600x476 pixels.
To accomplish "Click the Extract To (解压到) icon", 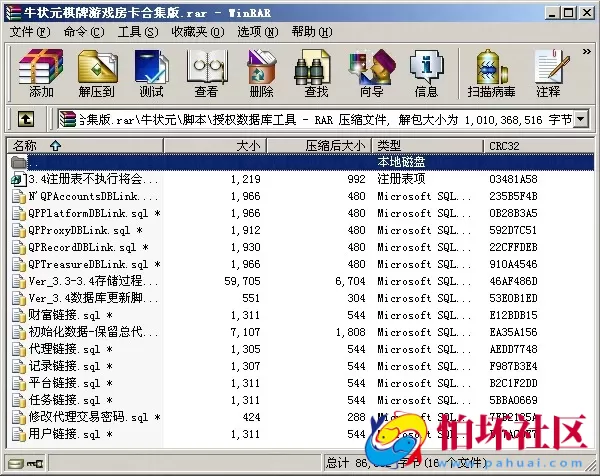I will pos(97,73).
